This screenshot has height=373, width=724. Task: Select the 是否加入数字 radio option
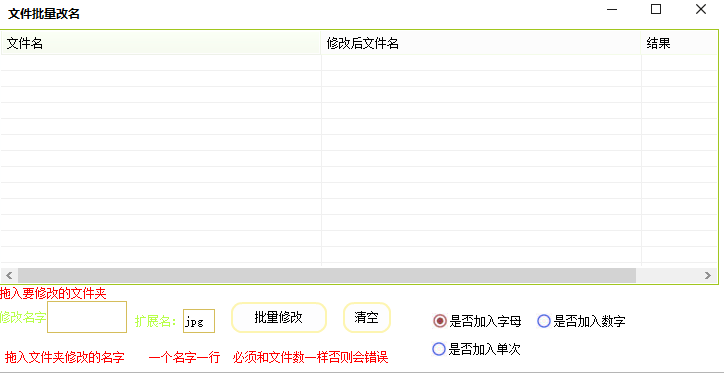[x=581, y=321]
